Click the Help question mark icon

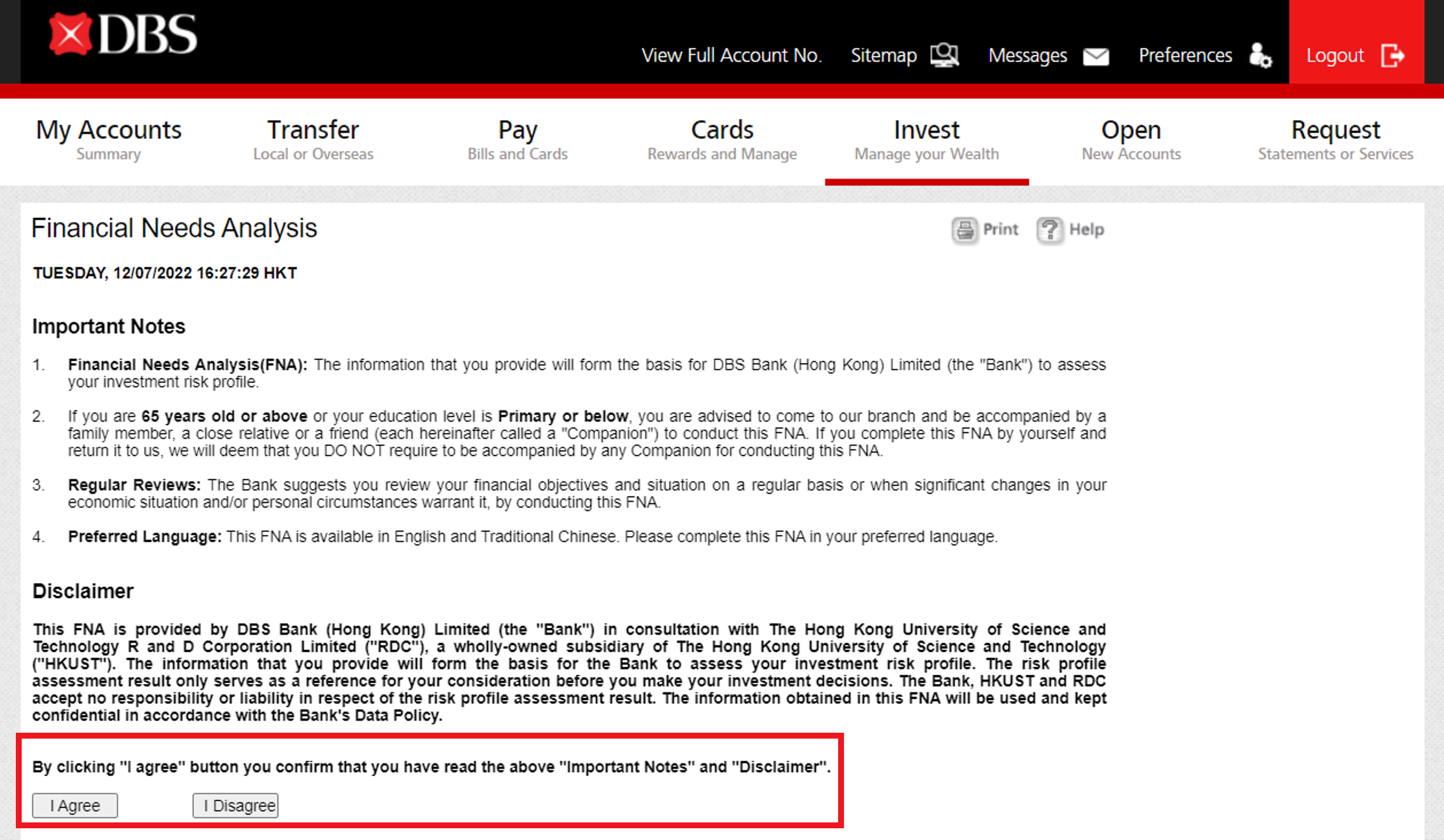(x=1049, y=230)
